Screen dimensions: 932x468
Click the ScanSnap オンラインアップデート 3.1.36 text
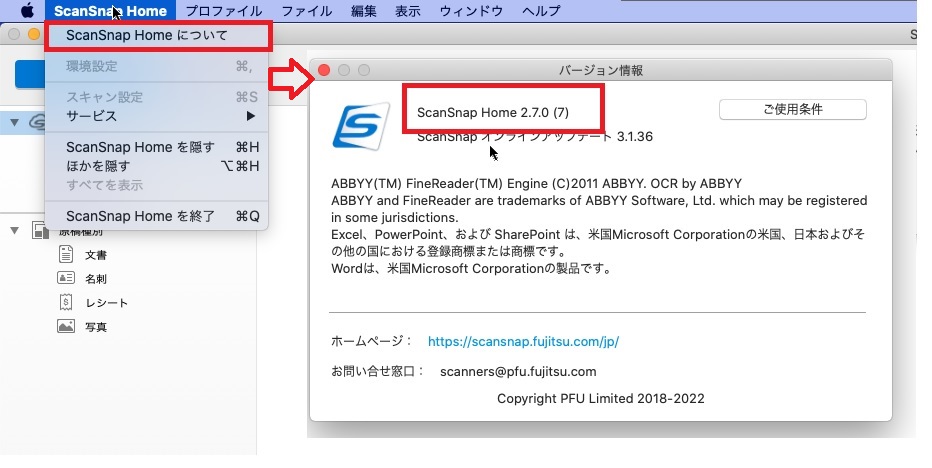click(535, 137)
